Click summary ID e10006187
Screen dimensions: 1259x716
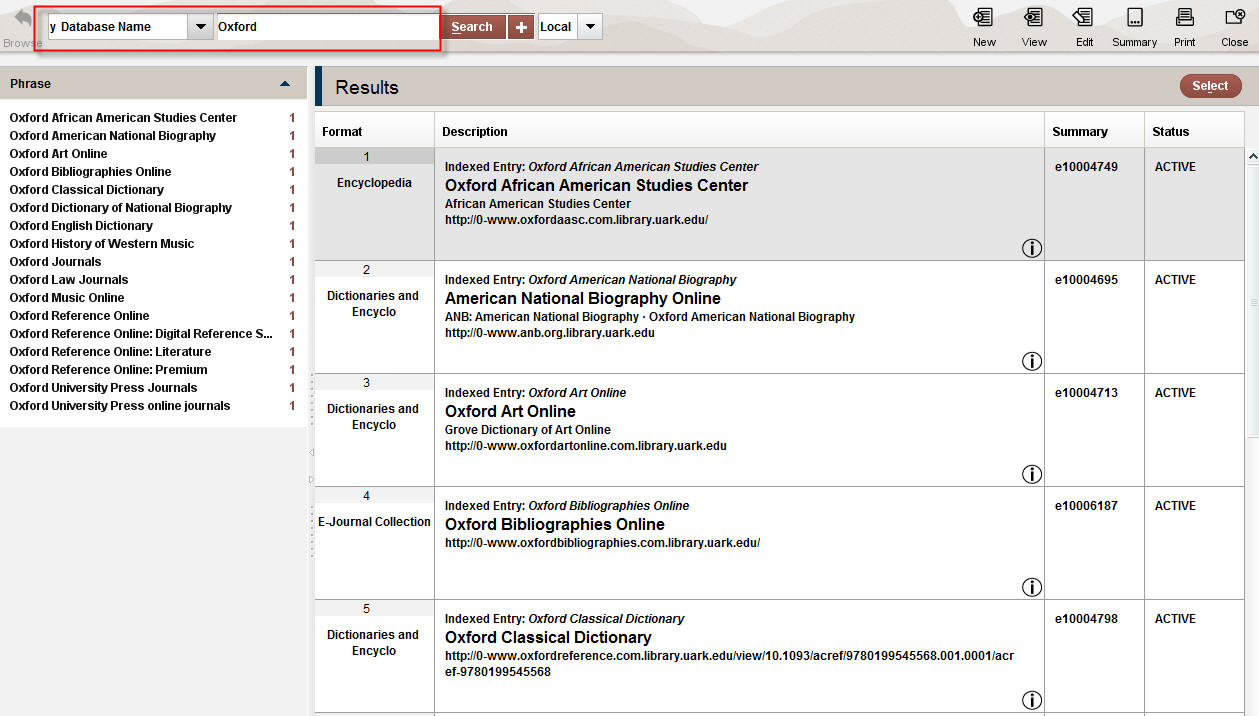[1086, 506]
